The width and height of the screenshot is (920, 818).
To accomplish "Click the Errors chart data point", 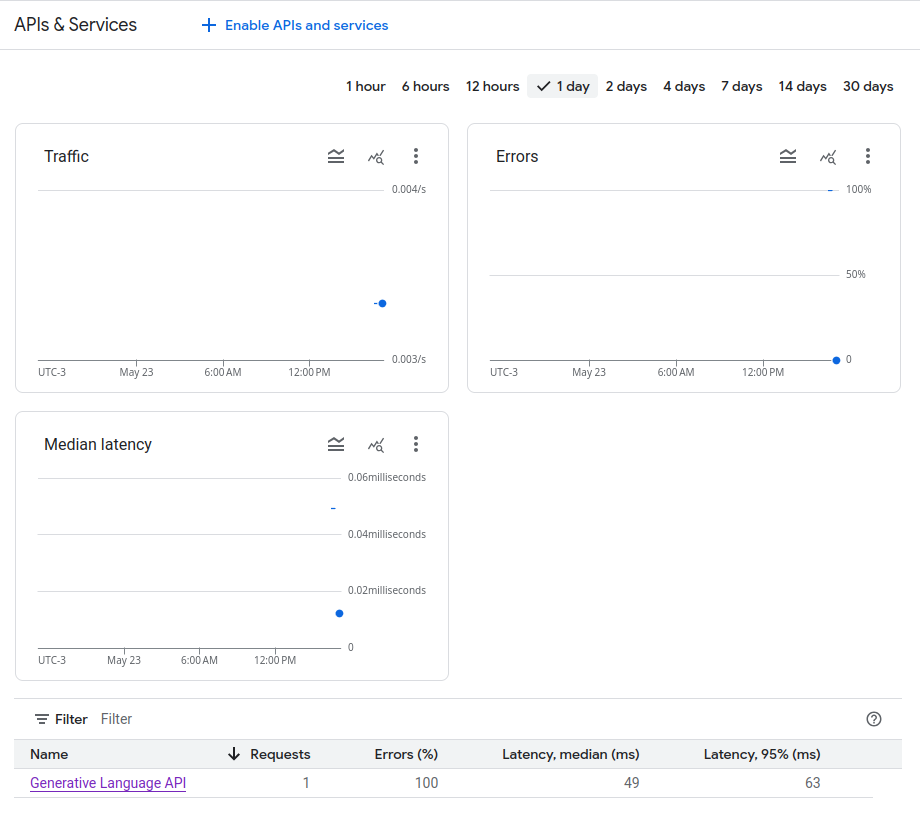I will click(x=836, y=360).
